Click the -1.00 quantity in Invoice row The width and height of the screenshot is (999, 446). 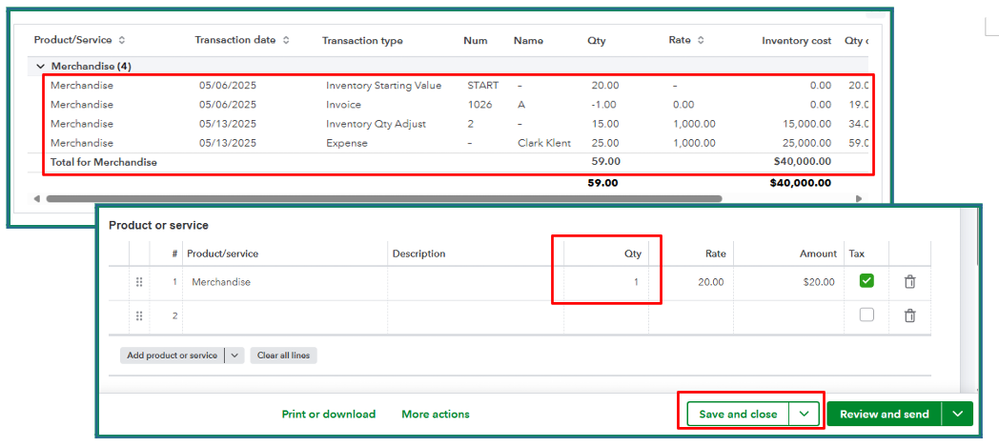pyautogui.click(x=603, y=104)
